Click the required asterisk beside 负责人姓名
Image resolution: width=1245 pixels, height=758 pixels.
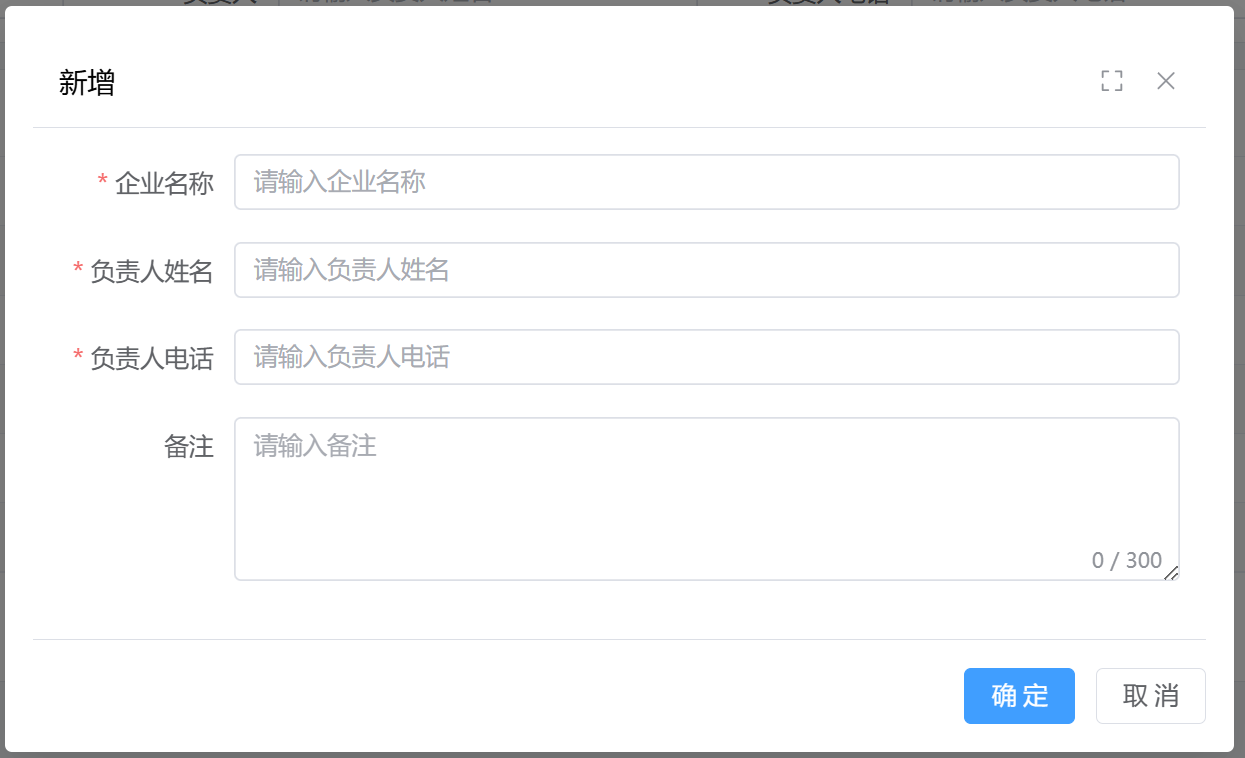(x=78, y=269)
